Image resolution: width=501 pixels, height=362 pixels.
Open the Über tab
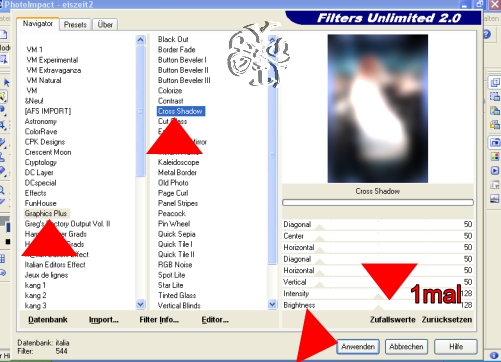pyautogui.click(x=105, y=25)
